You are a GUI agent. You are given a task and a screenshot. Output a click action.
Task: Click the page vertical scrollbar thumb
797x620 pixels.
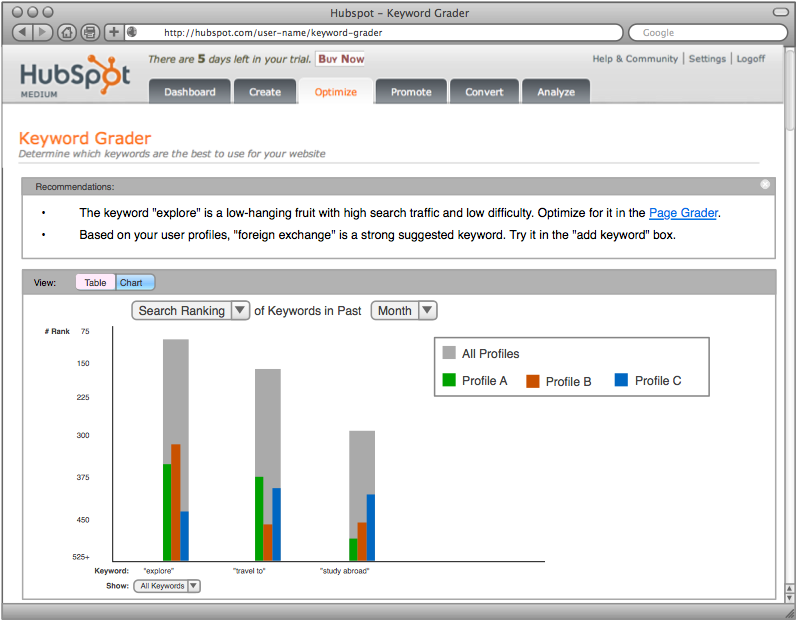pyautogui.click(x=789, y=90)
